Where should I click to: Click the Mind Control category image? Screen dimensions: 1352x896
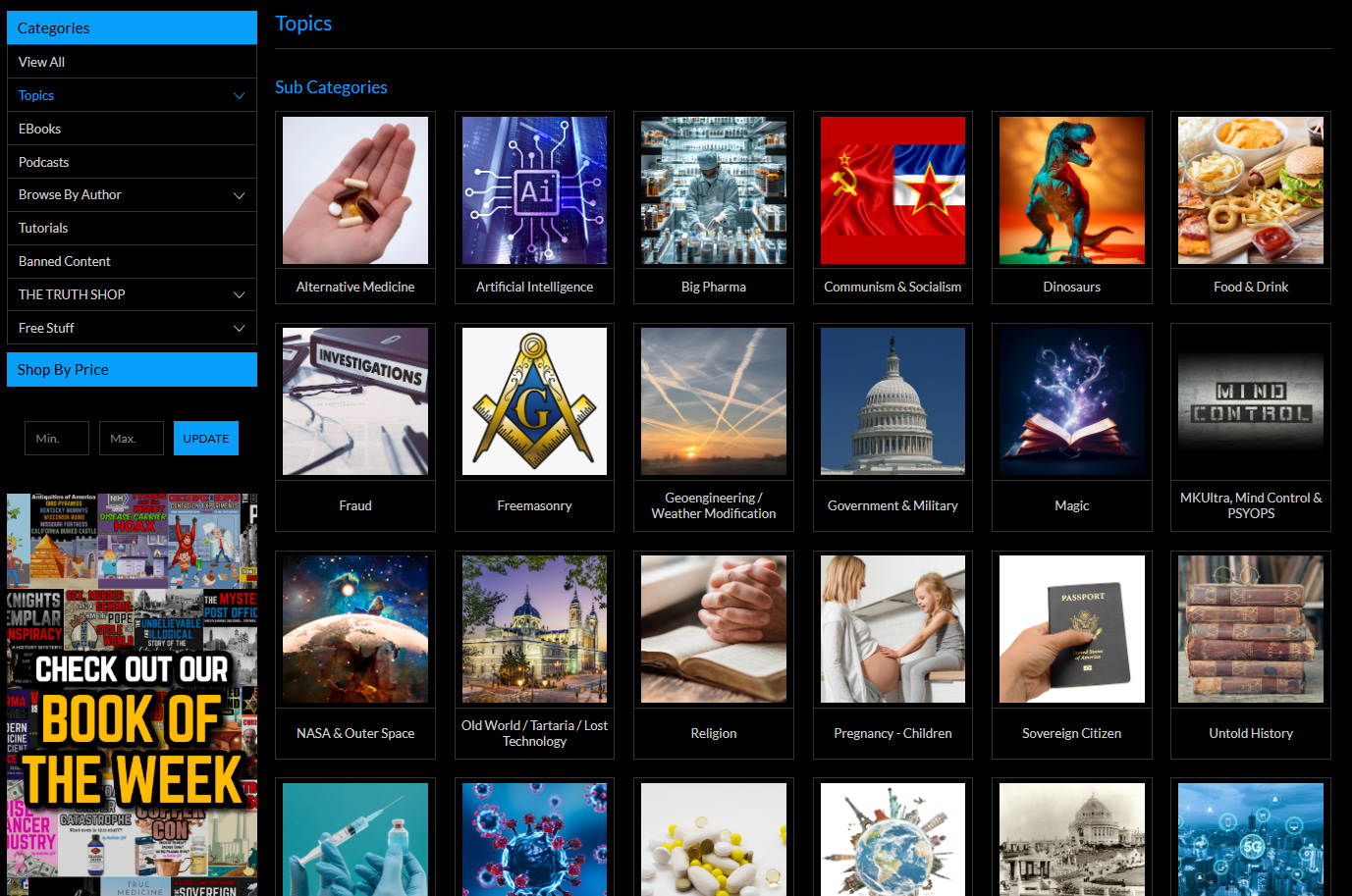point(1251,401)
